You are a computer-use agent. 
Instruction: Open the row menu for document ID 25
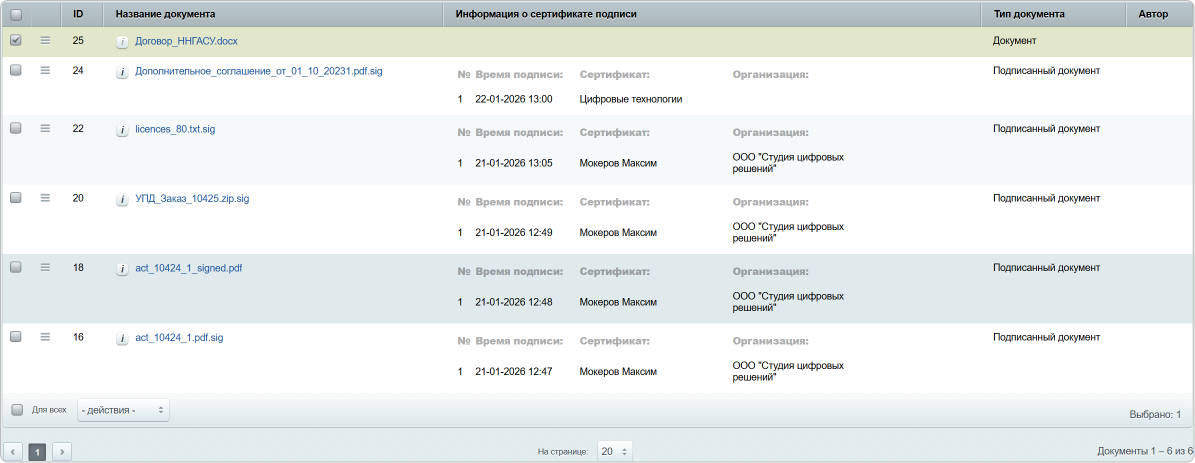45,41
